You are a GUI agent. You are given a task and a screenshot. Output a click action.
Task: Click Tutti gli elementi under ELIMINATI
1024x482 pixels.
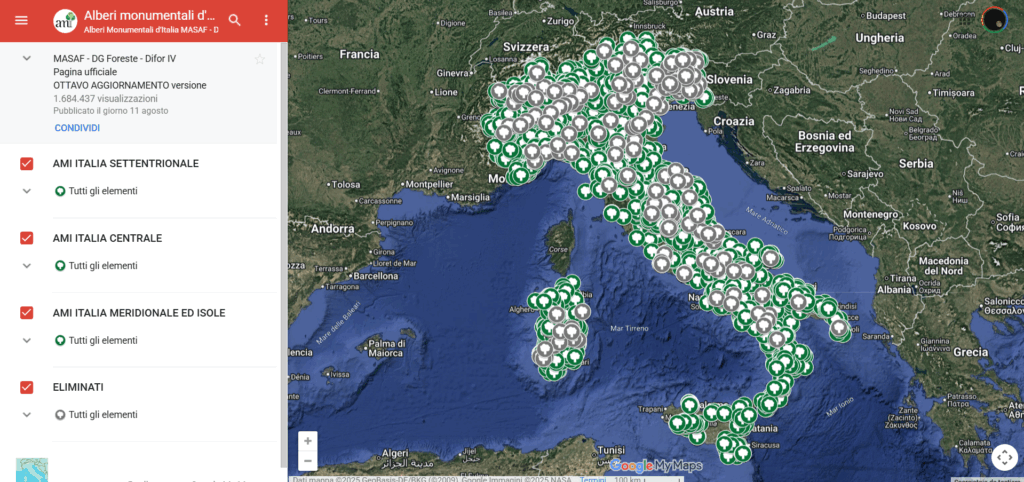point(103,415)
